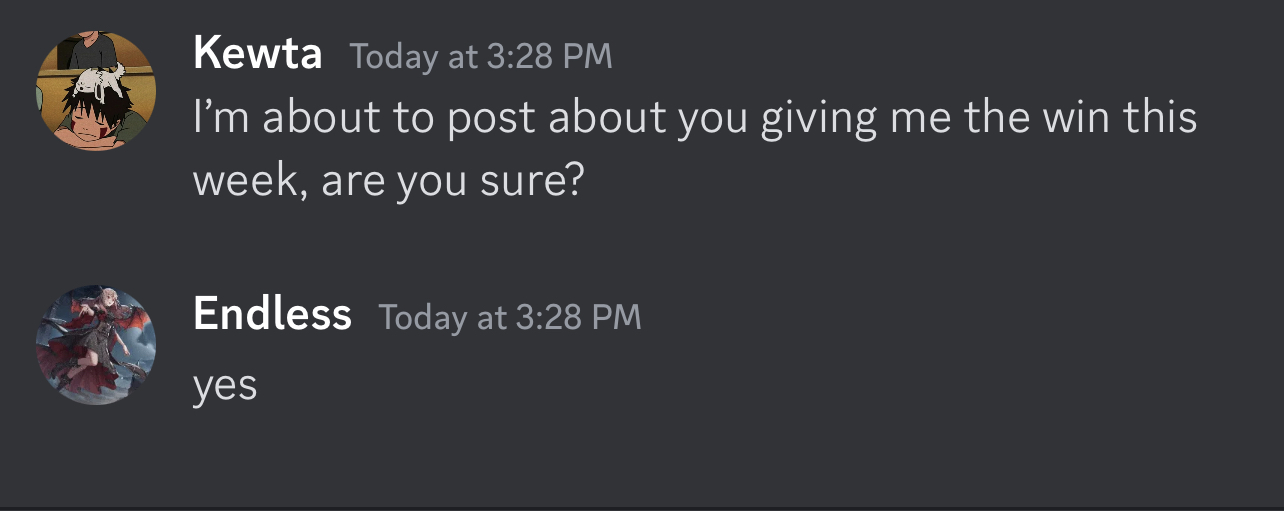This screenshot has width=1284, height=511.
Task: Click the timestamp beside Endless's name
Action: [x=509, y=317]
